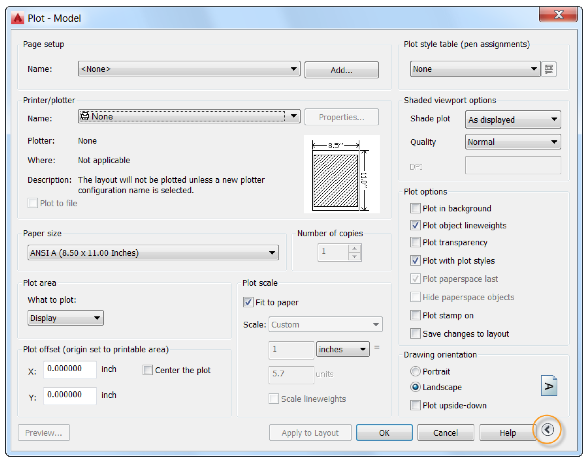Increase number of copies with up arrow
The image size is (586, 463).
[354, 248]
